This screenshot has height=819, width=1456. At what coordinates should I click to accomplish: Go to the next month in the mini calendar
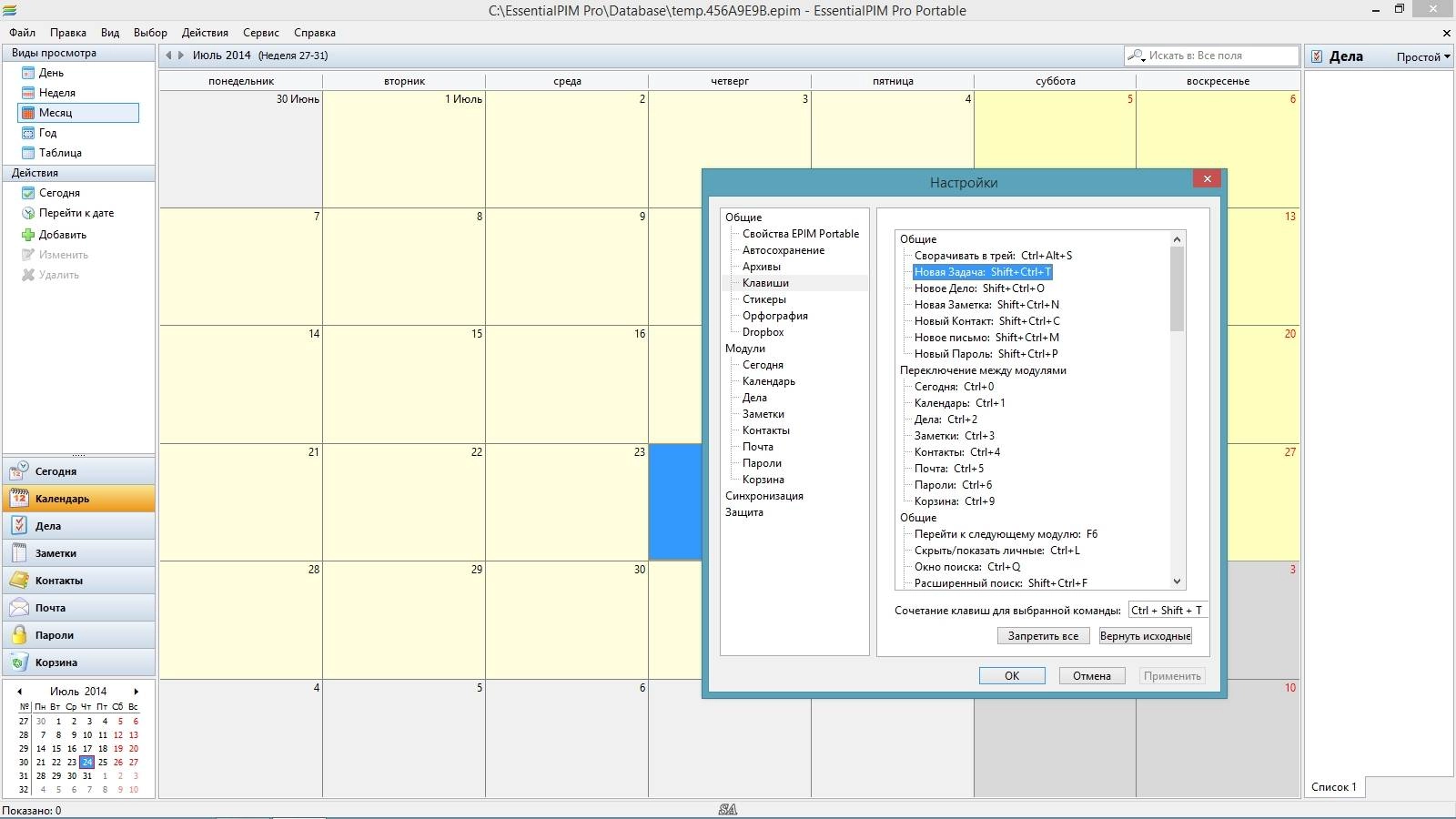click(136, 692)
